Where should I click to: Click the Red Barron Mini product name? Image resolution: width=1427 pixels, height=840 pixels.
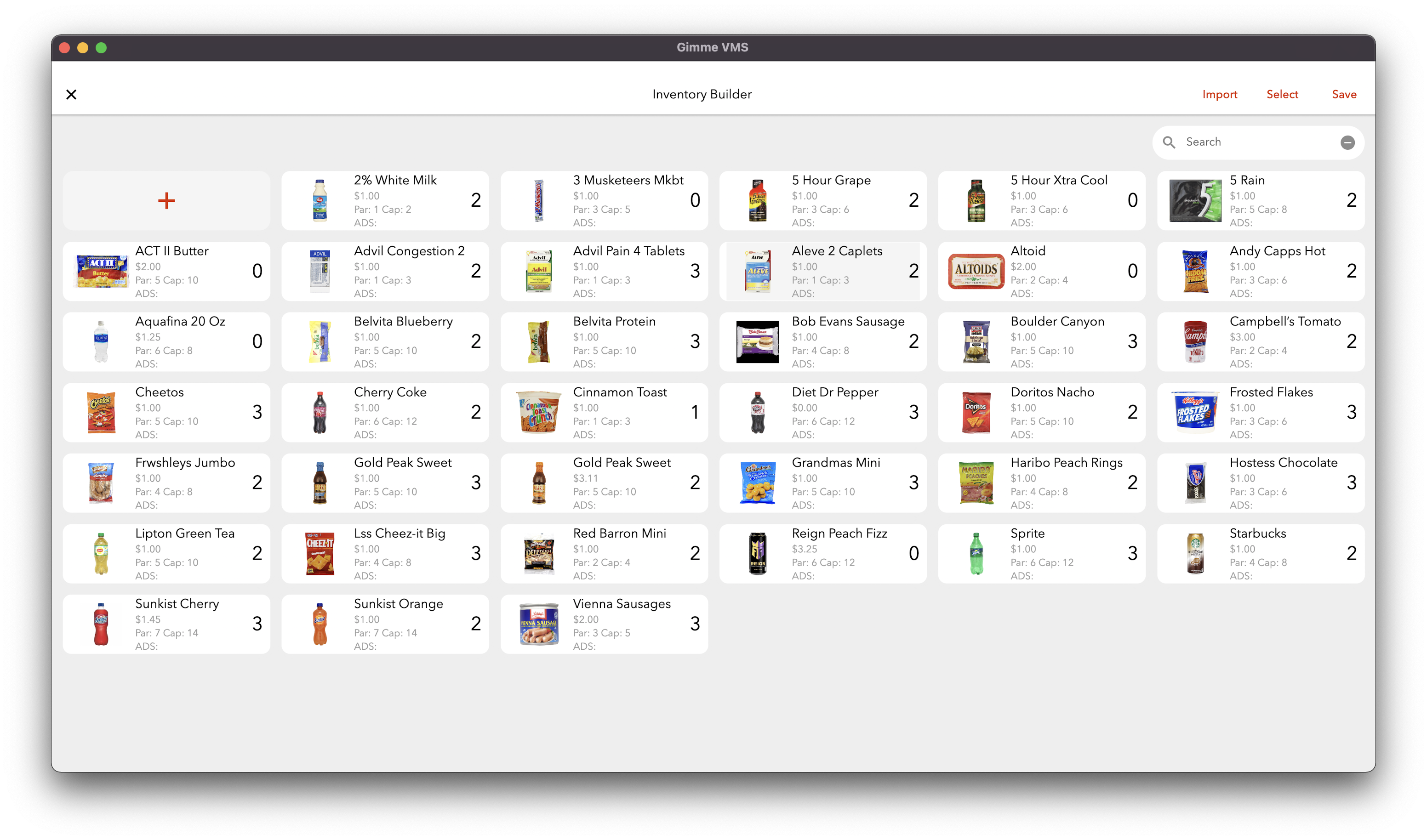(620, 534)
